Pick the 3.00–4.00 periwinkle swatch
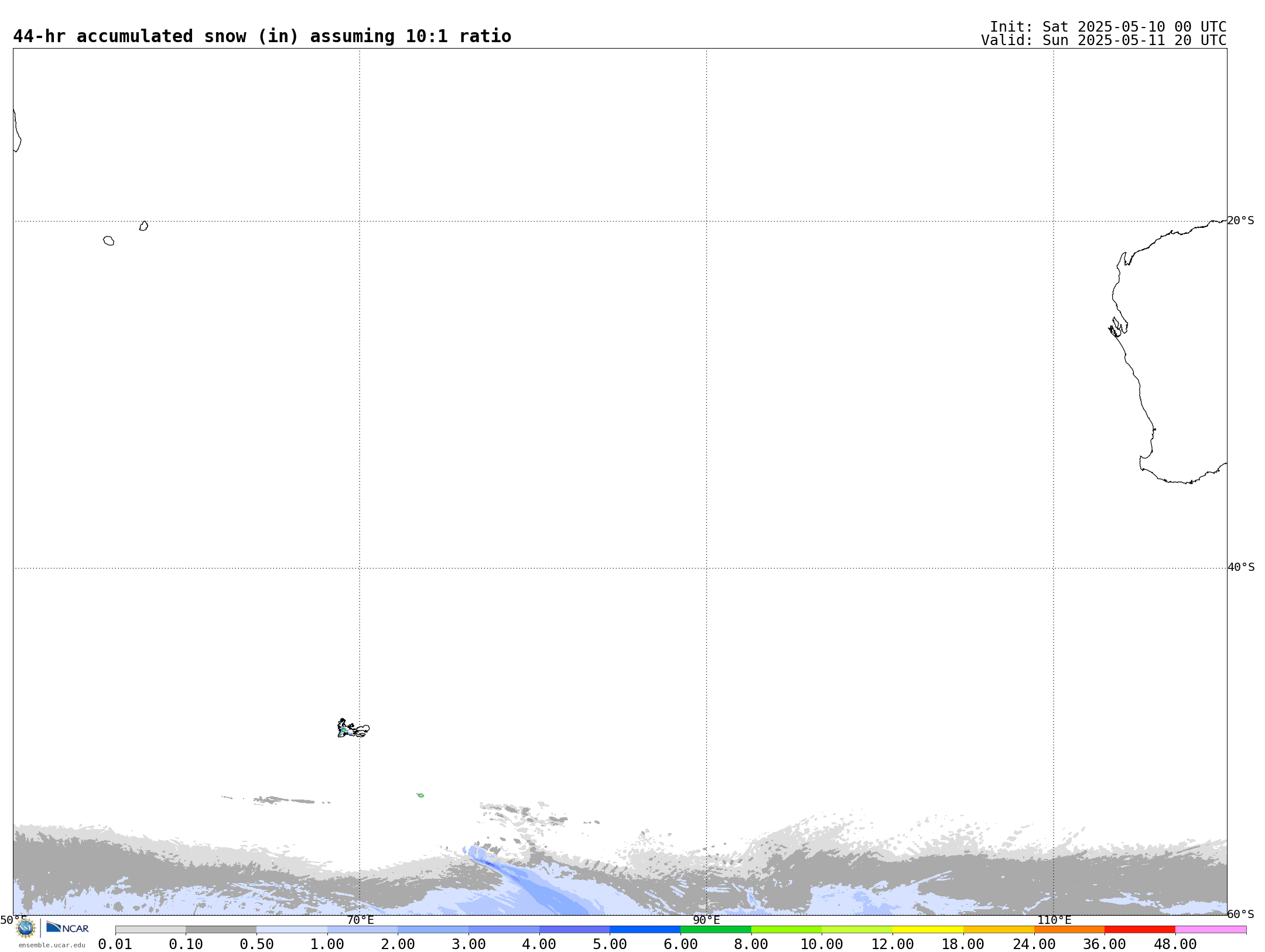Screen dimensions: 1265x952 504,930
